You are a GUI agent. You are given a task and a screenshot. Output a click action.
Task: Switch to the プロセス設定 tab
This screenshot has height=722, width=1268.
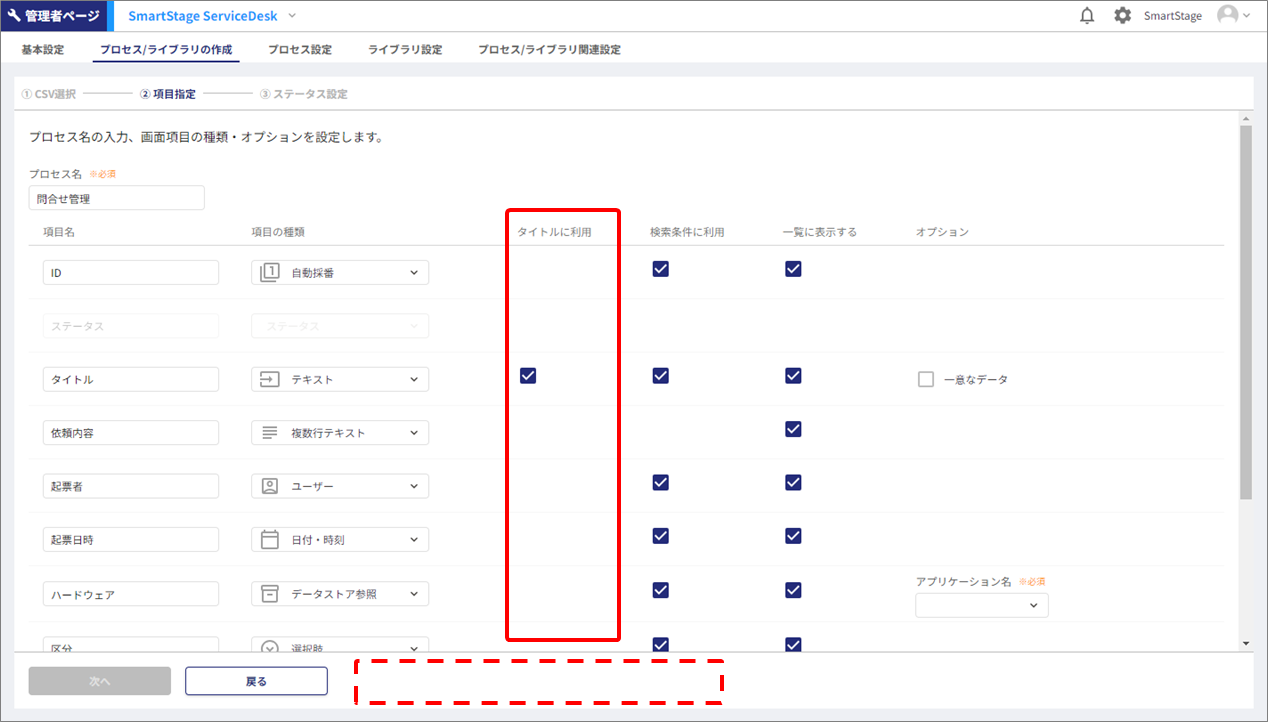click(x=299, y=49)
